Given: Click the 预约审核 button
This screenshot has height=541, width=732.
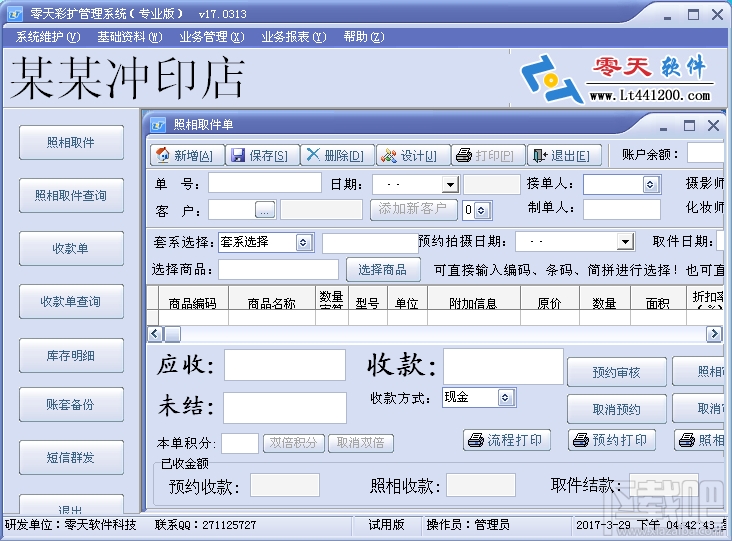Looking at the screenshot, I should [616, 372].
